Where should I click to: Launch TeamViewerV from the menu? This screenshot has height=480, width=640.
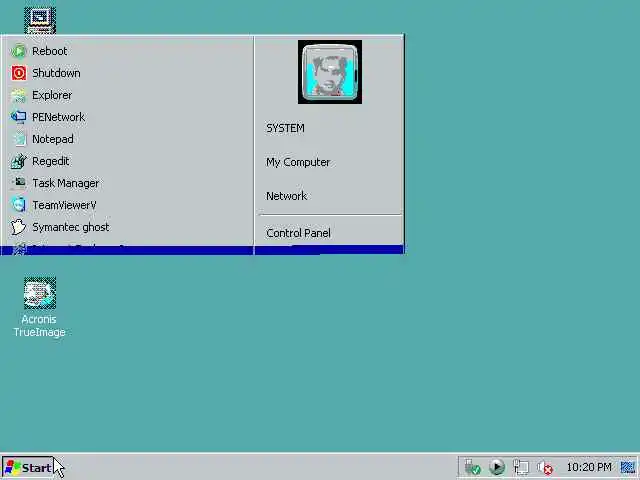pyautogui.click(x=127, y=205)
